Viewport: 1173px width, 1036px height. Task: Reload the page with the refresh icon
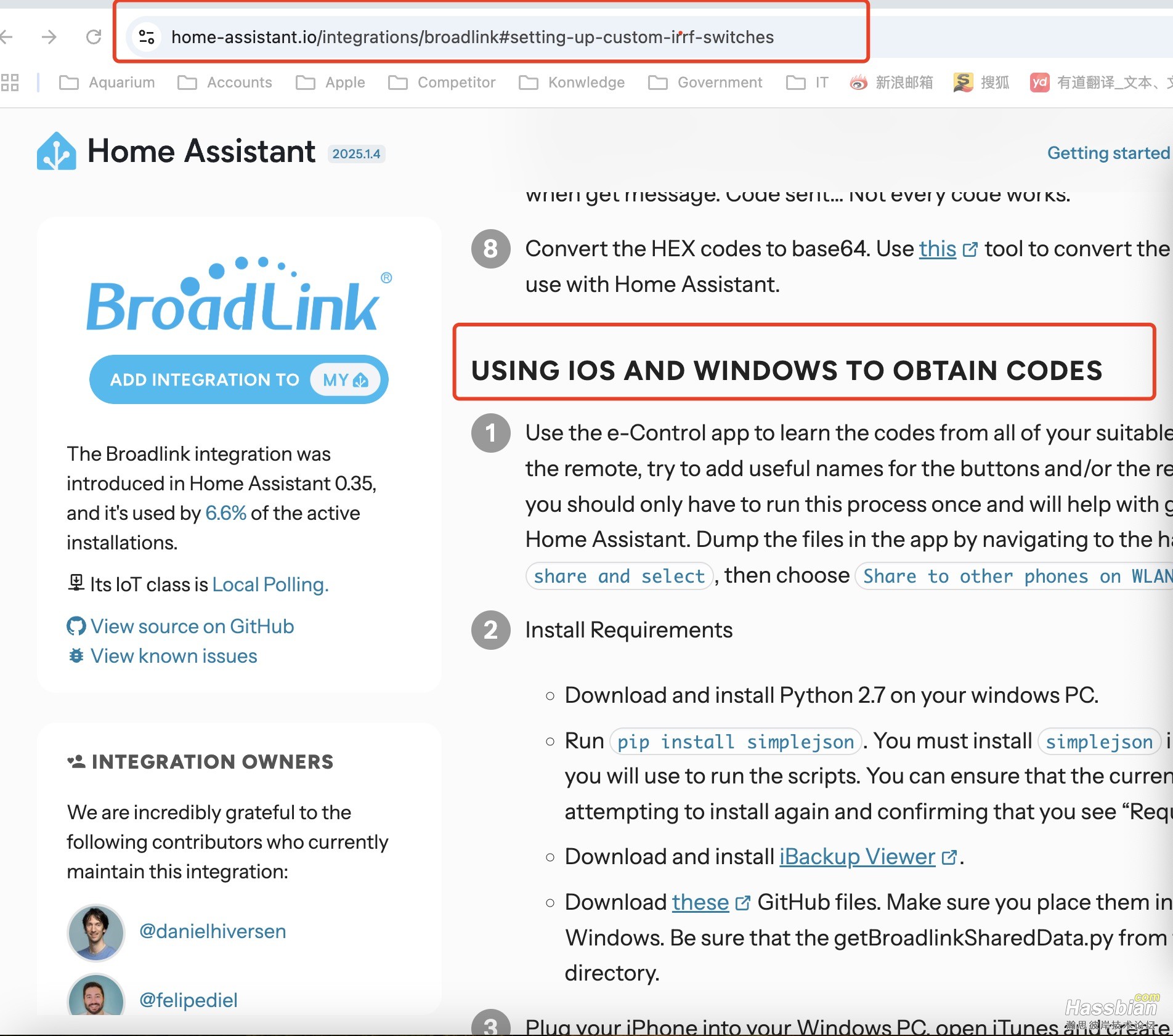click(x=94, y=37)
